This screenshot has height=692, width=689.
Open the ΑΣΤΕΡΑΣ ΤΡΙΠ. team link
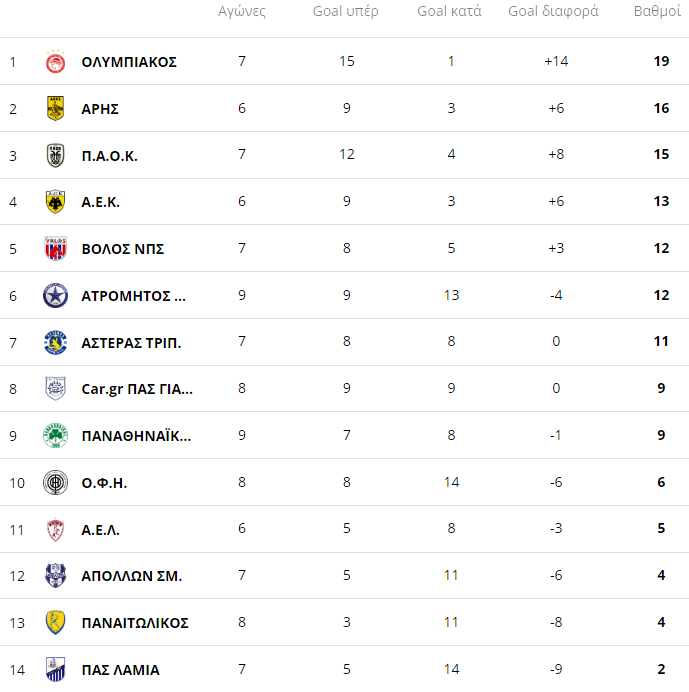tap(131, 342)
